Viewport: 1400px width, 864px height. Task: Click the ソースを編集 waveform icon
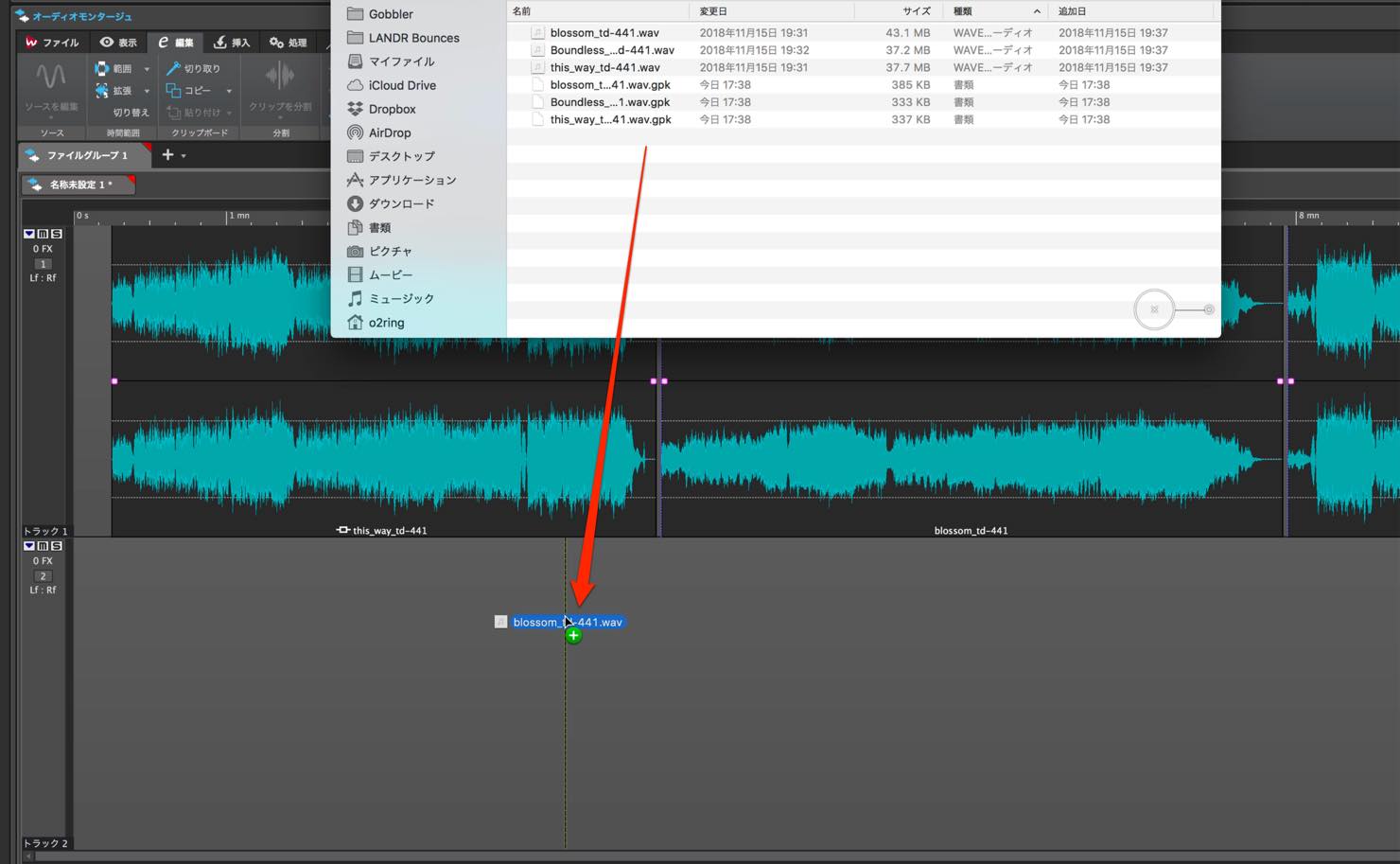(x=51, y=76)
